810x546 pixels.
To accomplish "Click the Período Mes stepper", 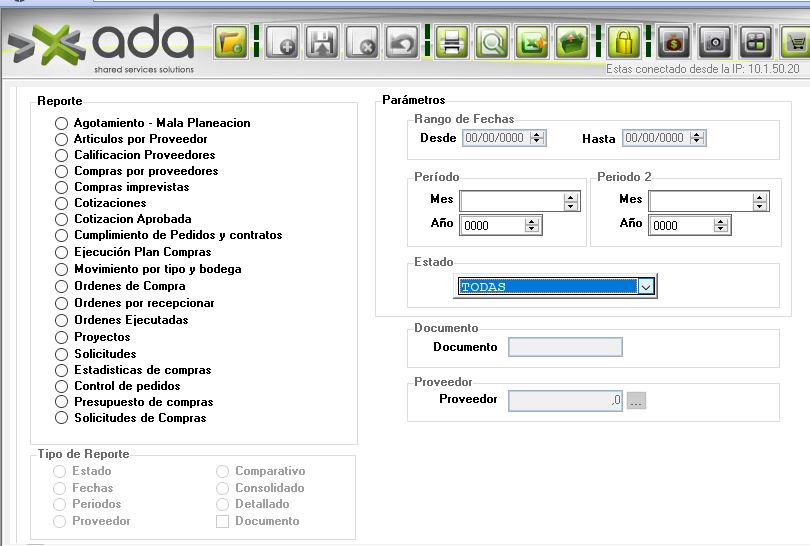I will pyautogui.click(x=571, y=201).
